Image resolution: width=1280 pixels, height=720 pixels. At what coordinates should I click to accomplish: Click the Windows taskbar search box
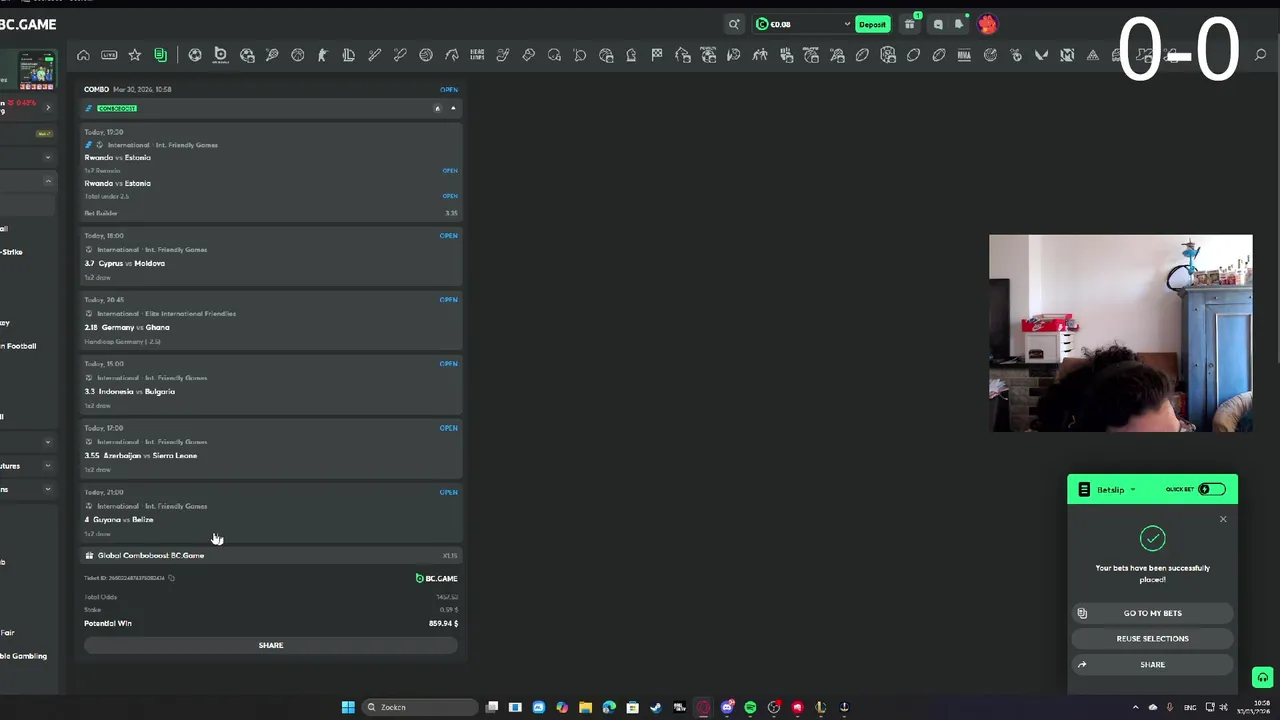tap(420, 707)
